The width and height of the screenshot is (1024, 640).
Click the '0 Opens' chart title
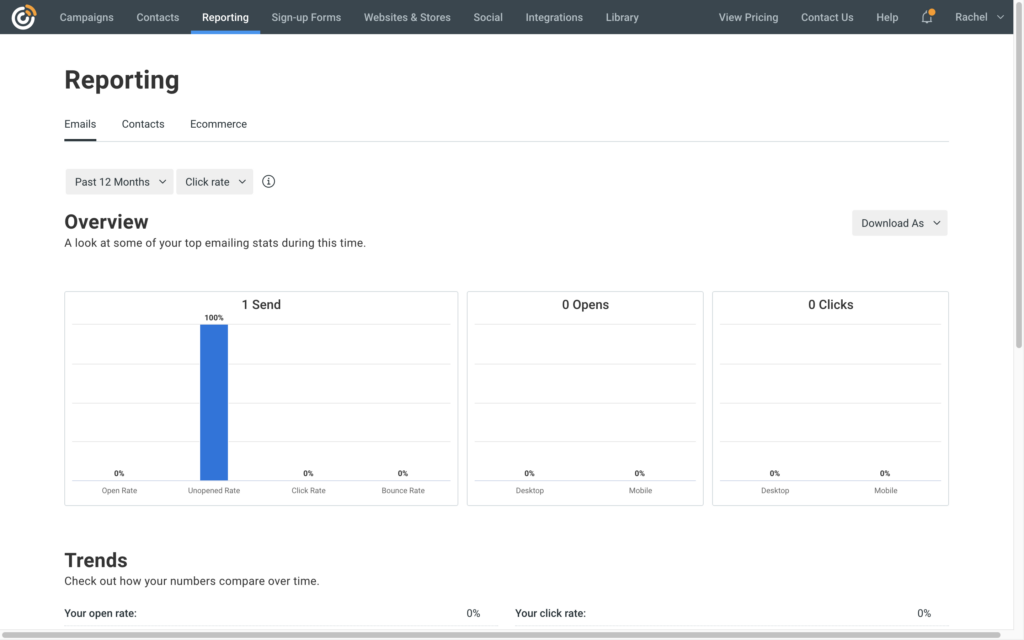point(585,304)
